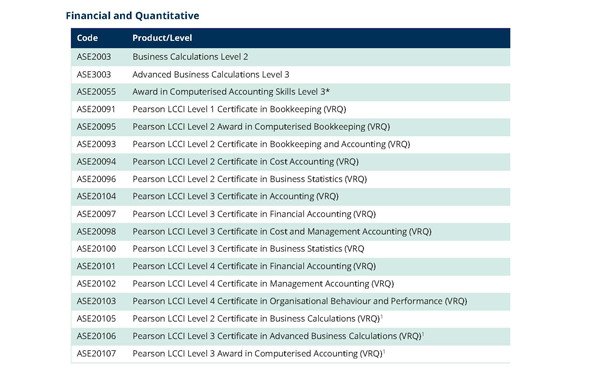Viewport: 600px width, 373px height.
Task: Select code ASE20096
Action: pyautogui.click(x=96, y=179)
